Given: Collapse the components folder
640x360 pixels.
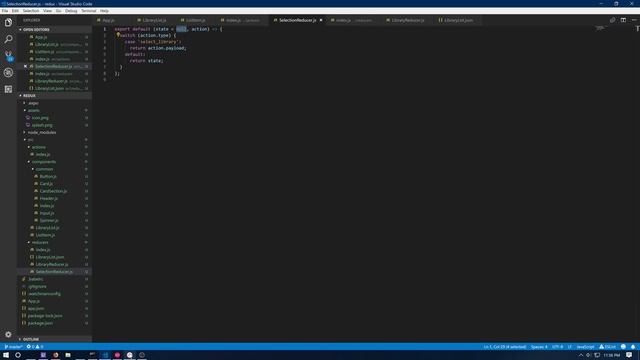Looking at the screenshot, I should coord(43,162).
